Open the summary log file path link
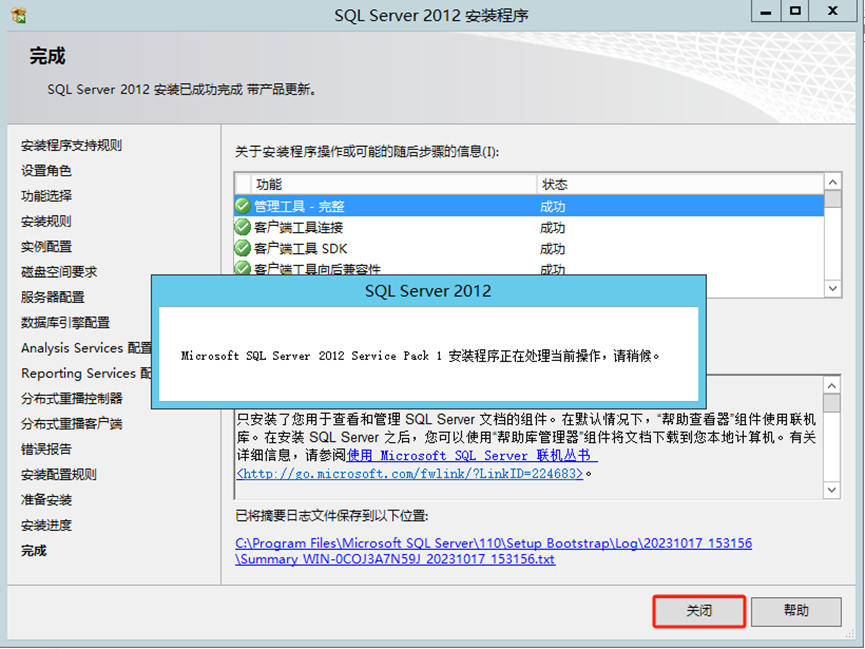 point(493,551)
